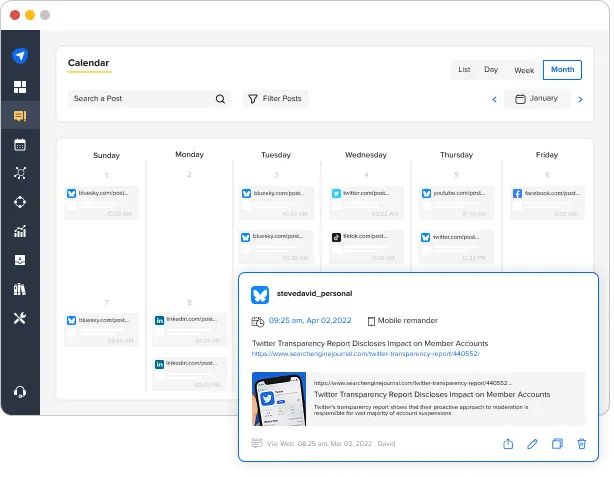Open Friday's facebook.com post card
The width and height of the screenshot is (614, 477).
(x=547, y=203)
